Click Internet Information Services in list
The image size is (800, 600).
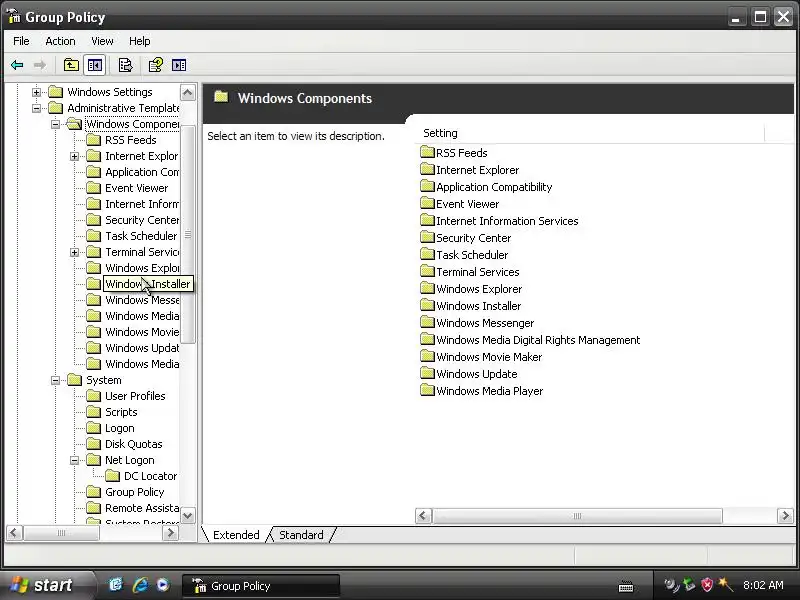(507, 221)
